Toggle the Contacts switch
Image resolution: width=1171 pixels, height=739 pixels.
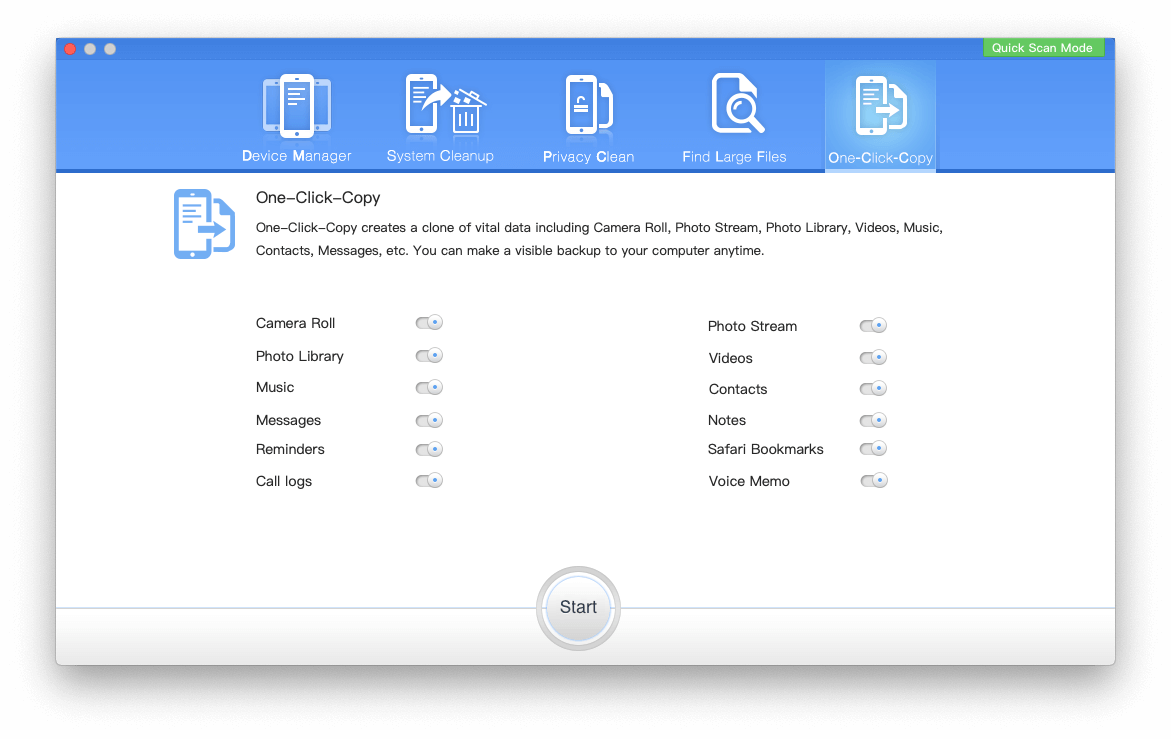coord(873,388)
